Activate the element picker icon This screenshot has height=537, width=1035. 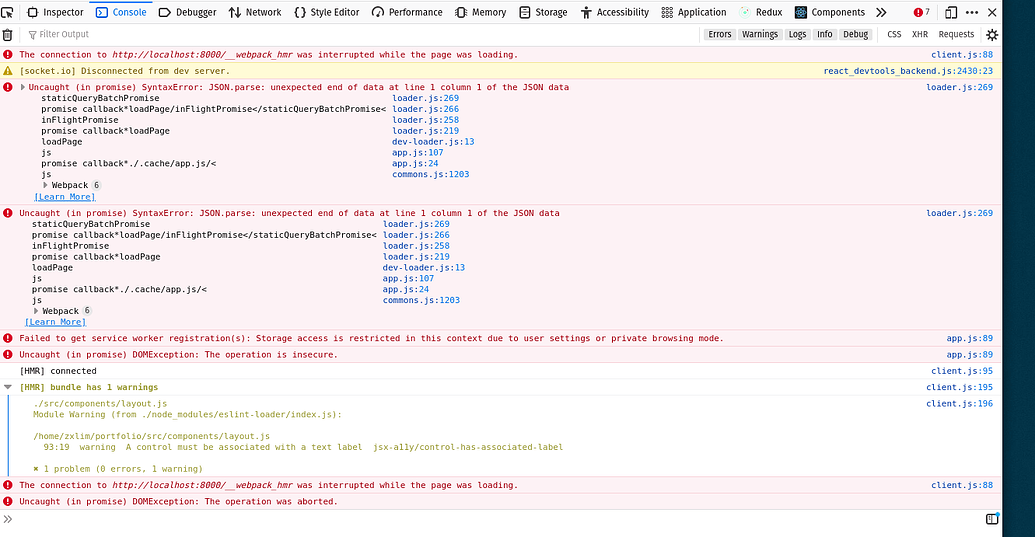coord(7,12)
